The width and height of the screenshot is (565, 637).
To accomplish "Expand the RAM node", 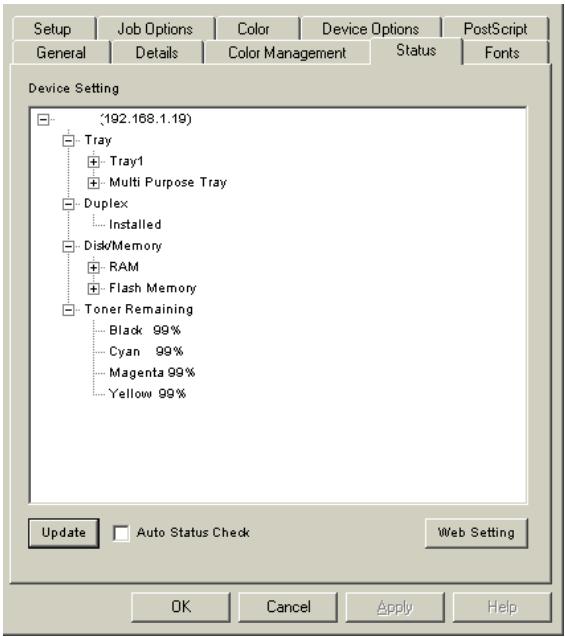I will [x=93, y=268].
